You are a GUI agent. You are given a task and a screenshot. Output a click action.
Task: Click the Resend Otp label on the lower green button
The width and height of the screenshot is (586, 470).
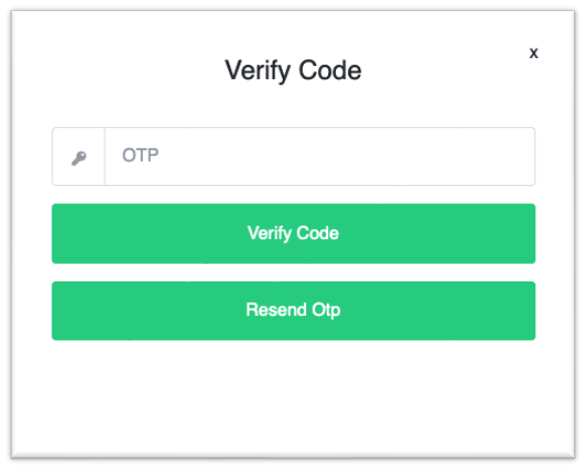click(293, 310)
